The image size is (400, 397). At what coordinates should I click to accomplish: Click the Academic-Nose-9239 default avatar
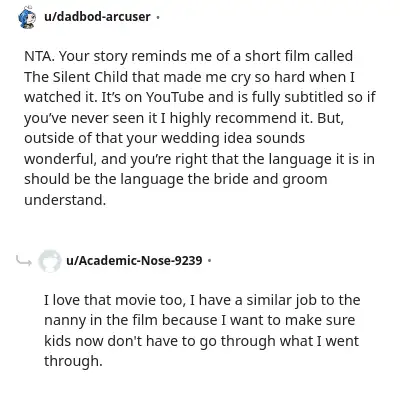pyautogui.click(x=50, y=261)
